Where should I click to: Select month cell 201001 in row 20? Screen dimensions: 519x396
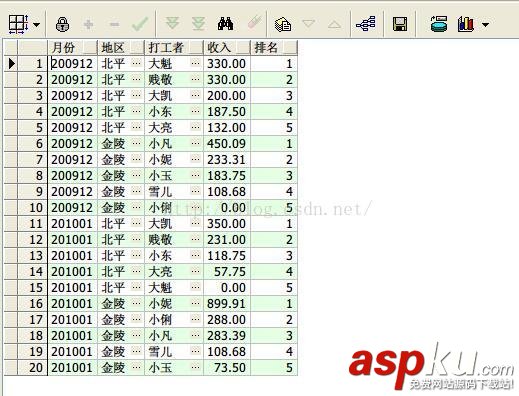click(x=73, y=367)
